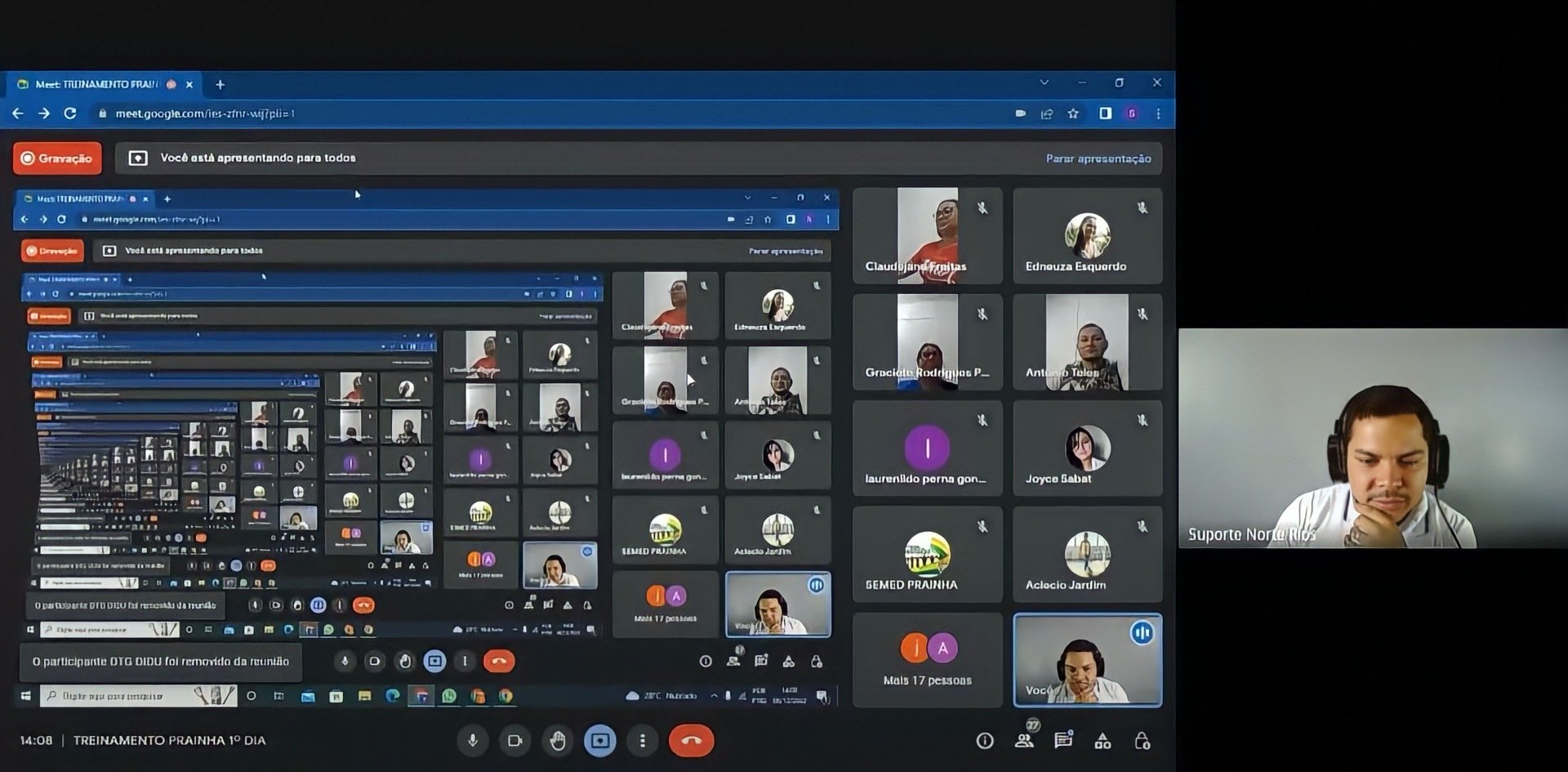
Task: Select Aclecio Jardim participant tile
Action: pyautogui.click(x=1088, y=555)
